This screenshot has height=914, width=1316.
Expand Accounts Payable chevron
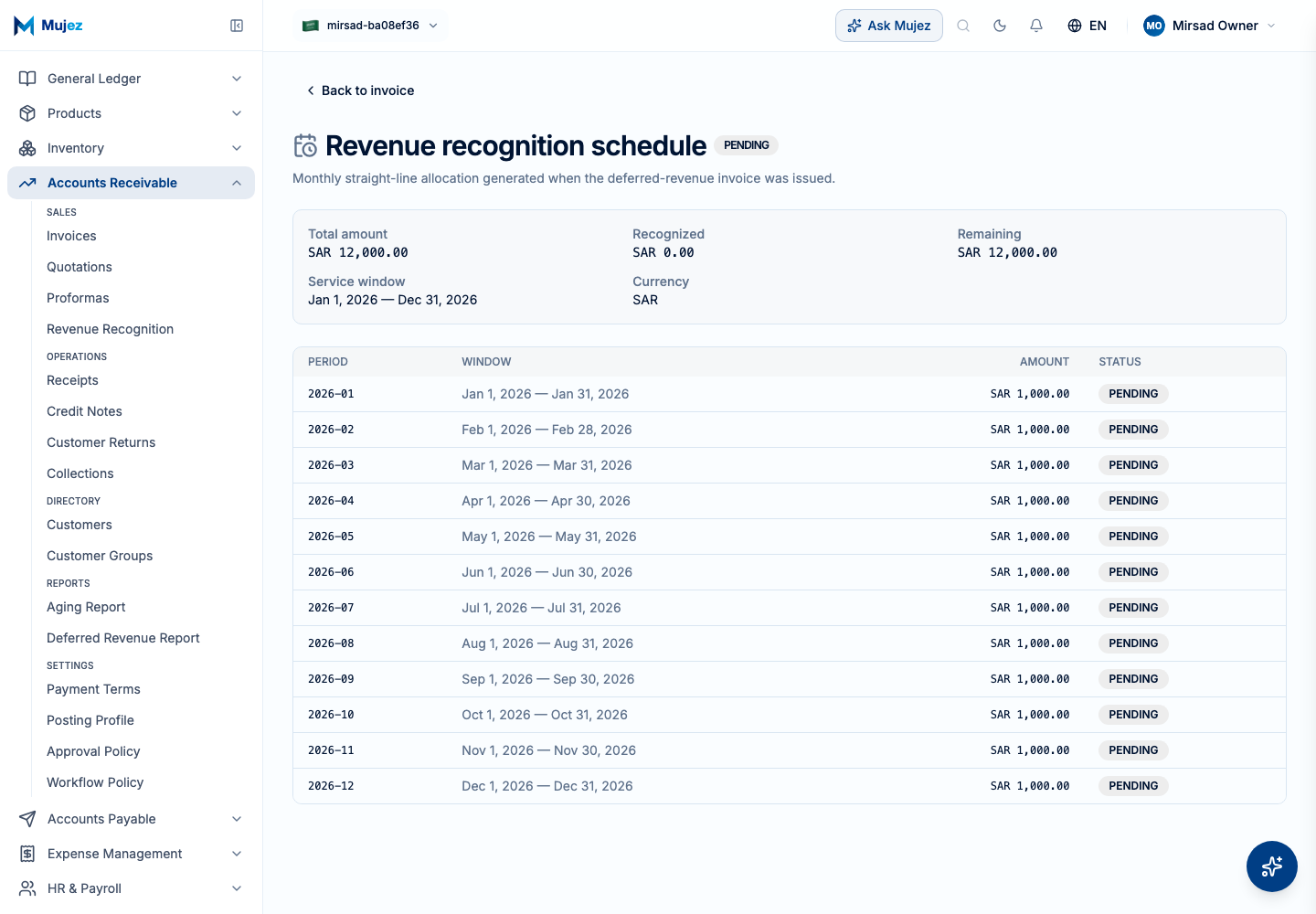[x=237, y=819]
